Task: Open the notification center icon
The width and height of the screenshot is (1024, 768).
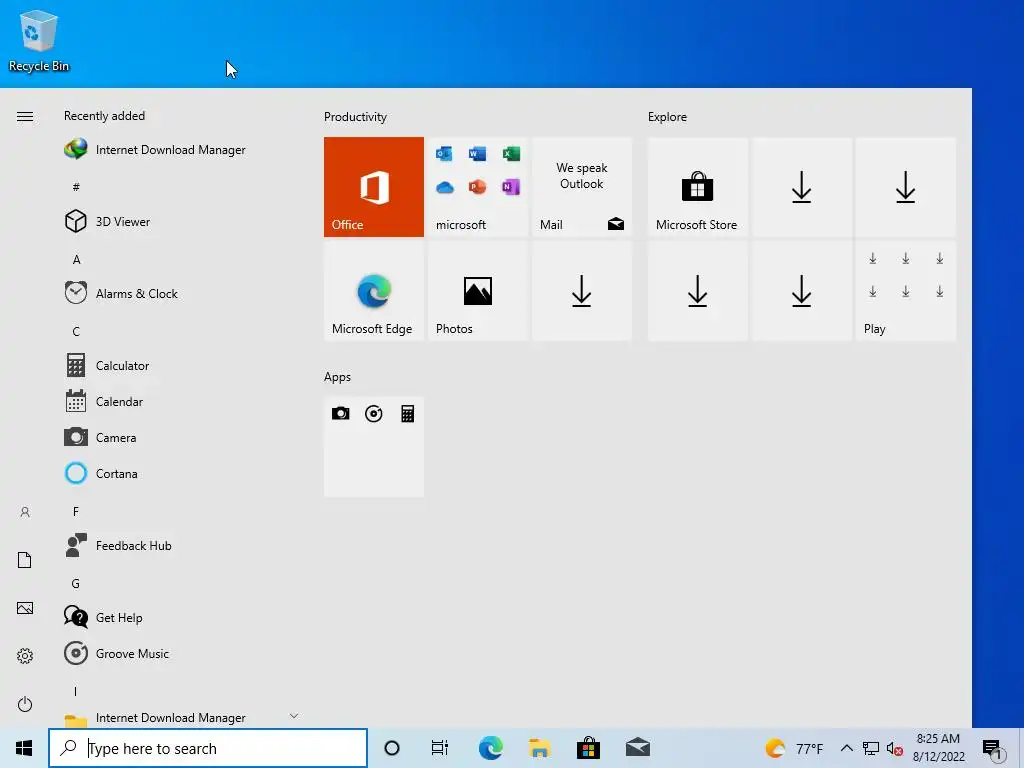Action: click(993, 749)
